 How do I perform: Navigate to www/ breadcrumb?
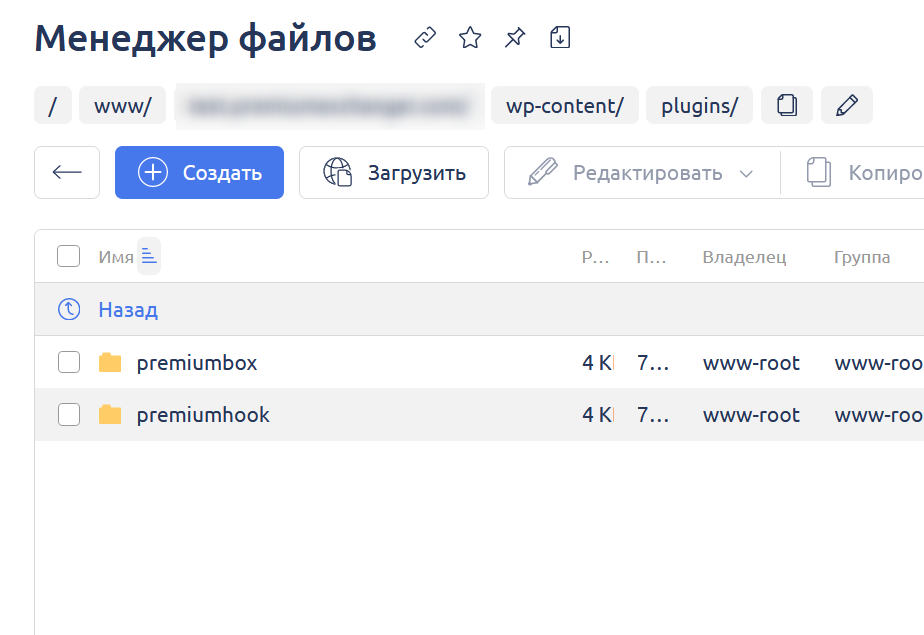(122, 106)
